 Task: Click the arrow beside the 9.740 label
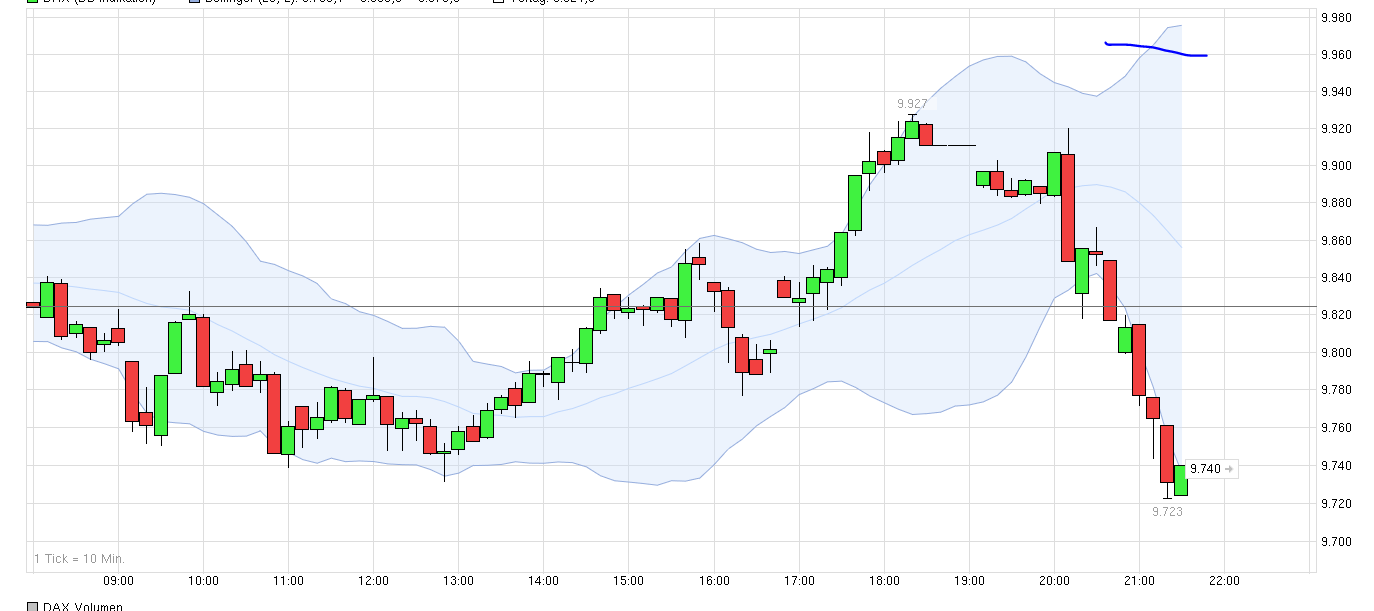1230,468
